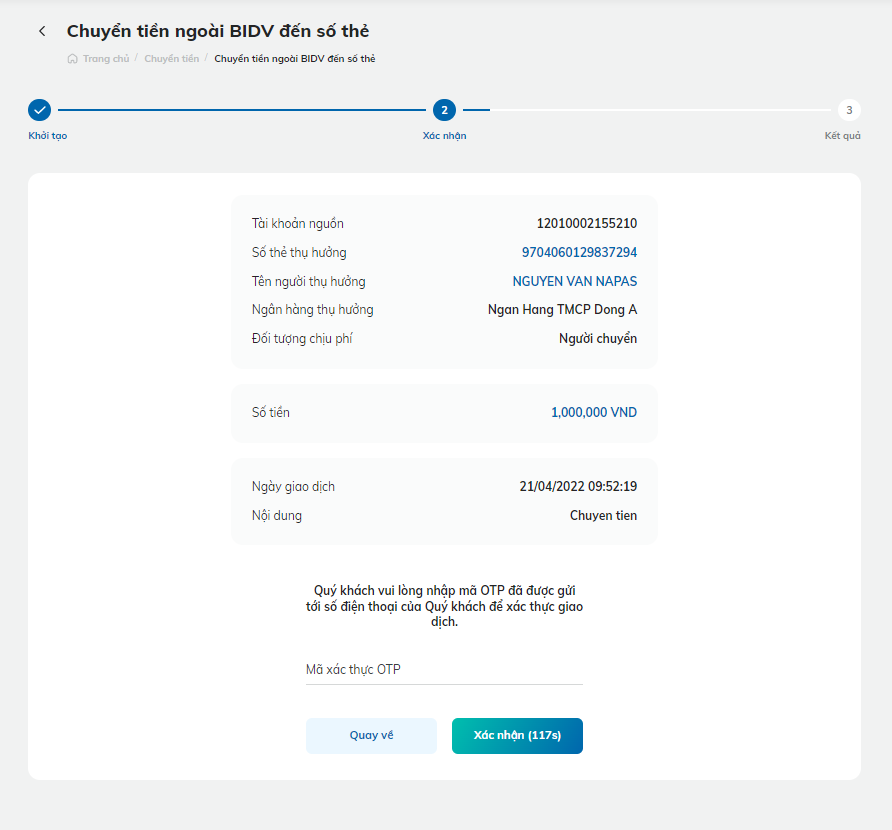Image resolution: width=892 pixels, height=830 pixels.
Task: Click the completed checkmark step circle
Action: 39,110
